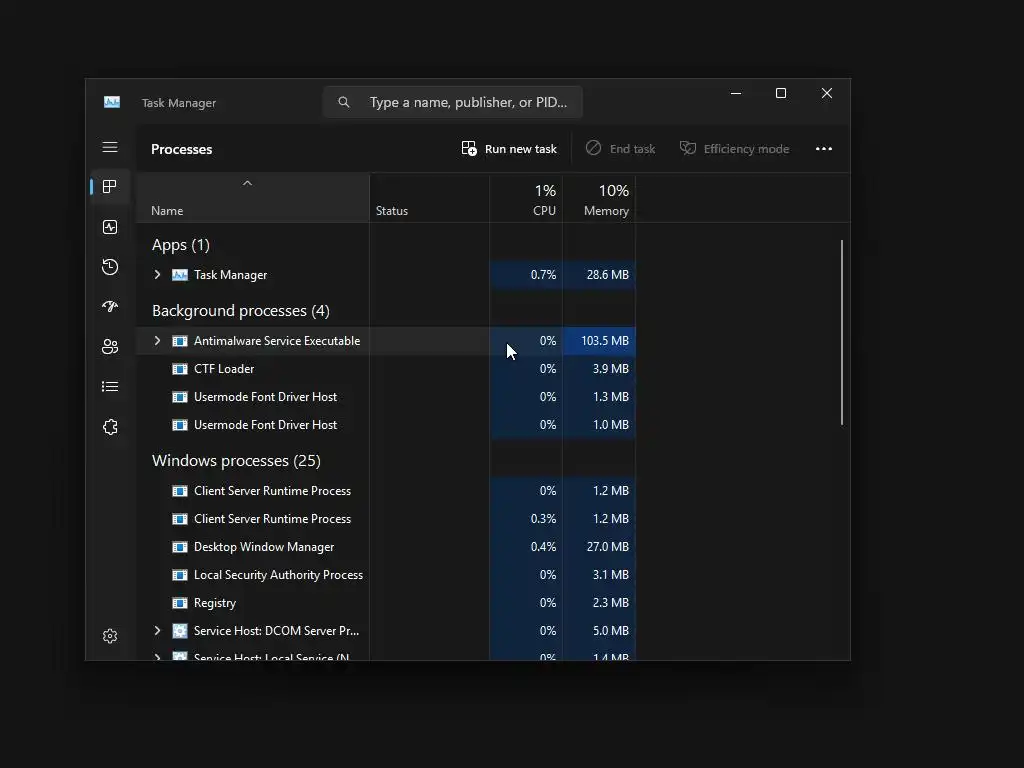The width and height of the screenshot is (1024, 768).
Task: Close the Task Manager window
Action: (x=827, y=93)
